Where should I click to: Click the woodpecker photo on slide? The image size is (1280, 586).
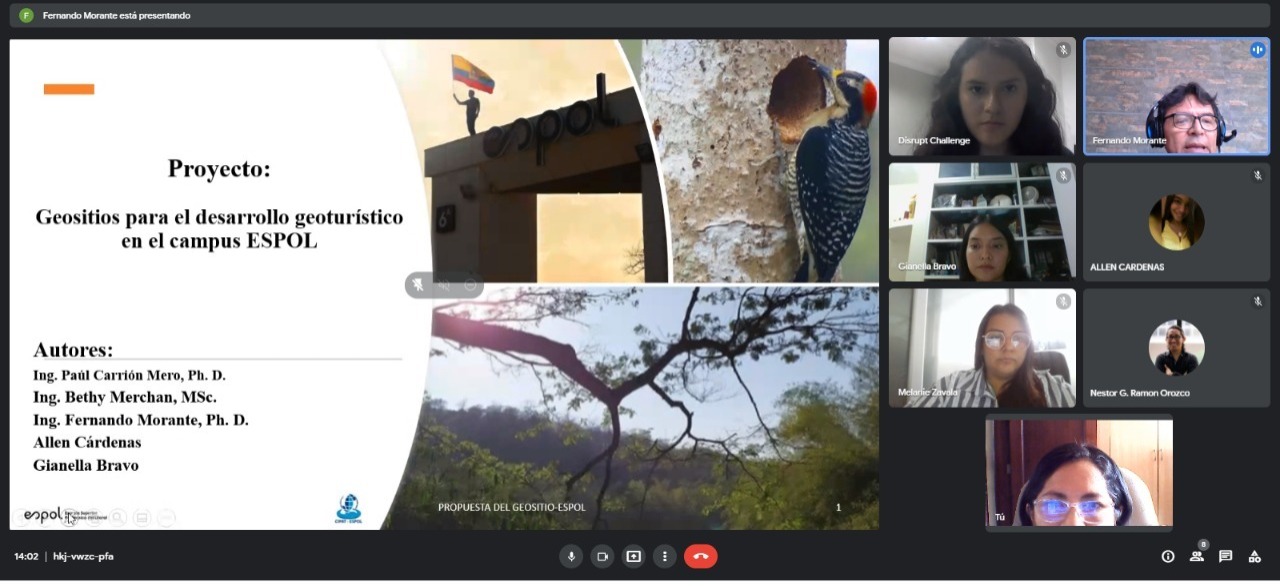tap(761, 160)
